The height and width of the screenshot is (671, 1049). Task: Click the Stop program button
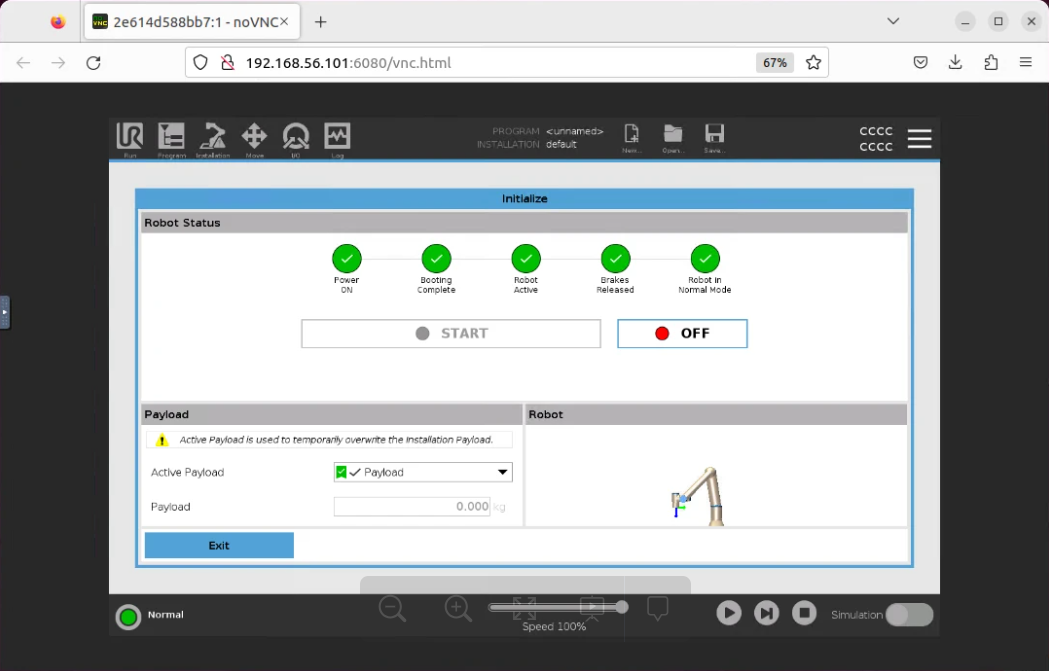point(804,613)
